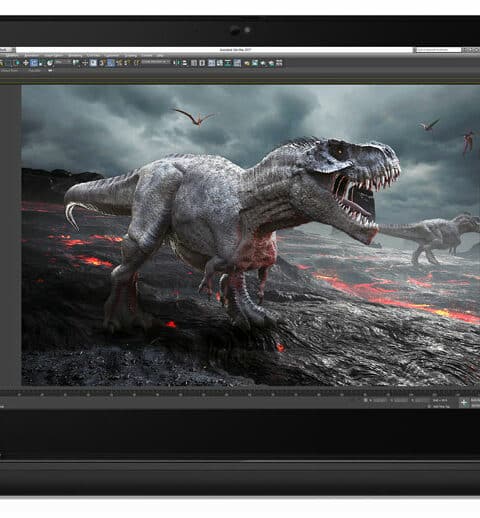Click the title bar search keyword field
The height and width of the screenshot is (518, 480).
(438, 50)
